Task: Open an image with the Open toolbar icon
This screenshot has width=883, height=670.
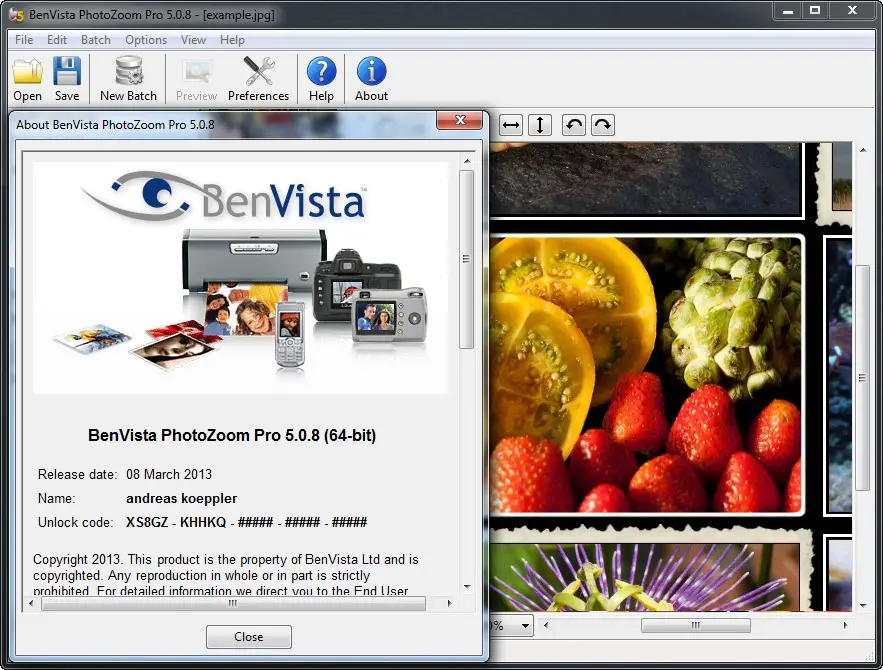Action: [28, 79]
